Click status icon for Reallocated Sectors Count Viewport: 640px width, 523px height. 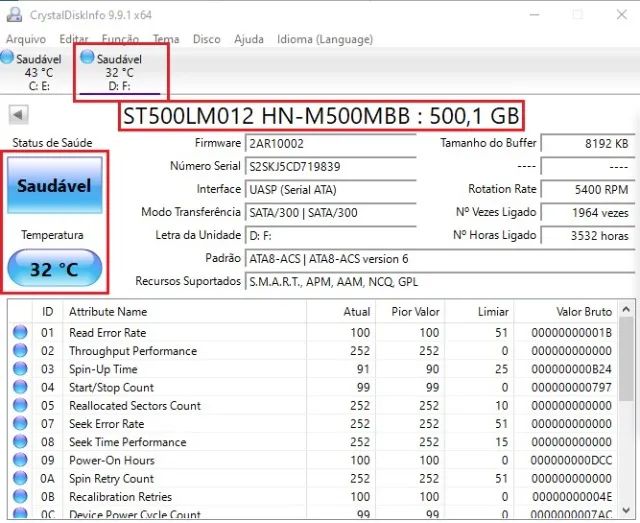(20, 405)
